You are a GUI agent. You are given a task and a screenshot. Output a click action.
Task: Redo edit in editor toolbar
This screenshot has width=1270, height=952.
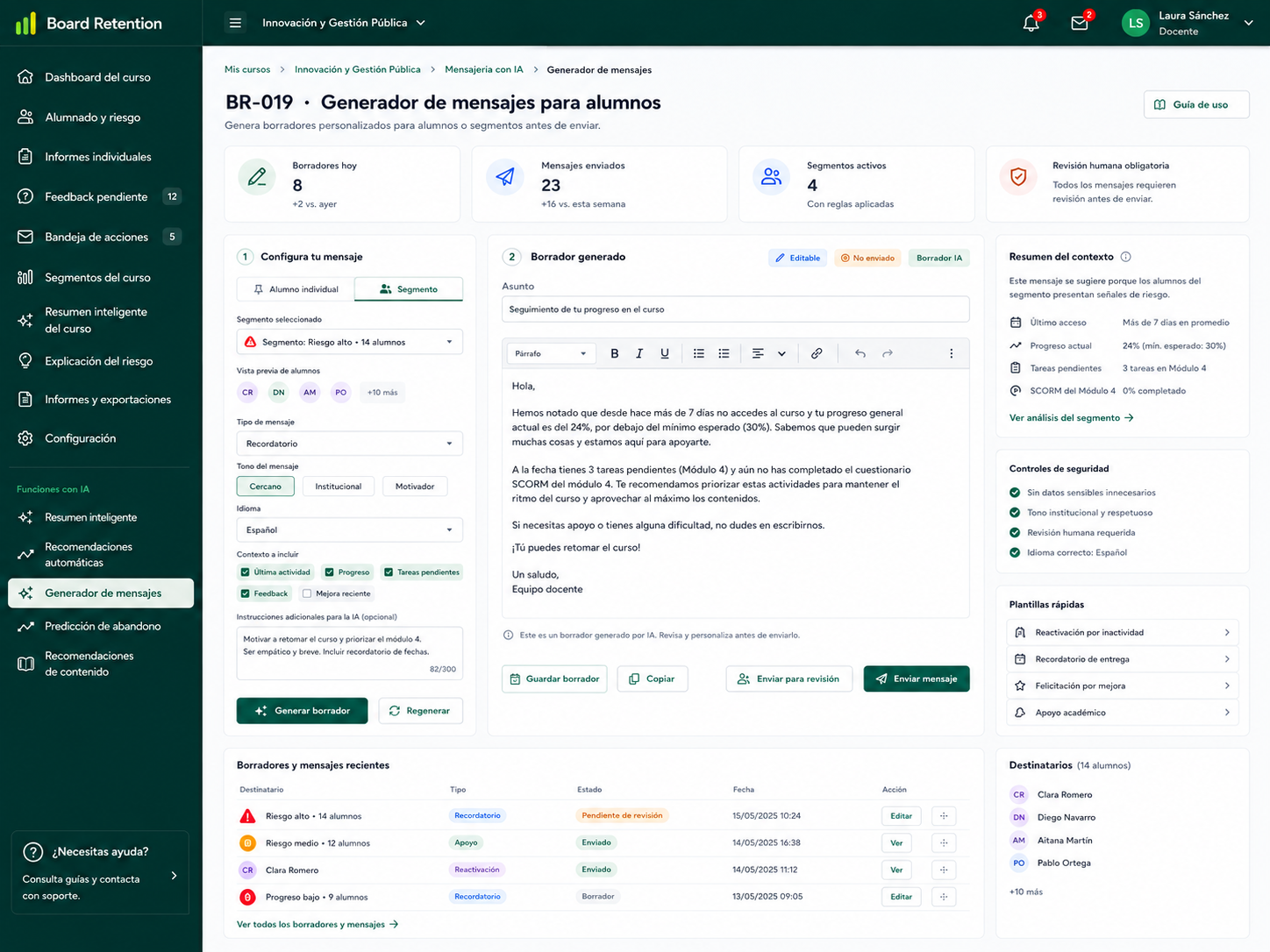[x=888, y=353]
